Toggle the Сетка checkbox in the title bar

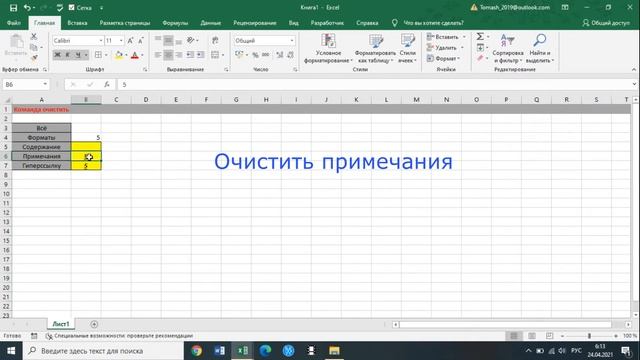click(x=72, y=8)
